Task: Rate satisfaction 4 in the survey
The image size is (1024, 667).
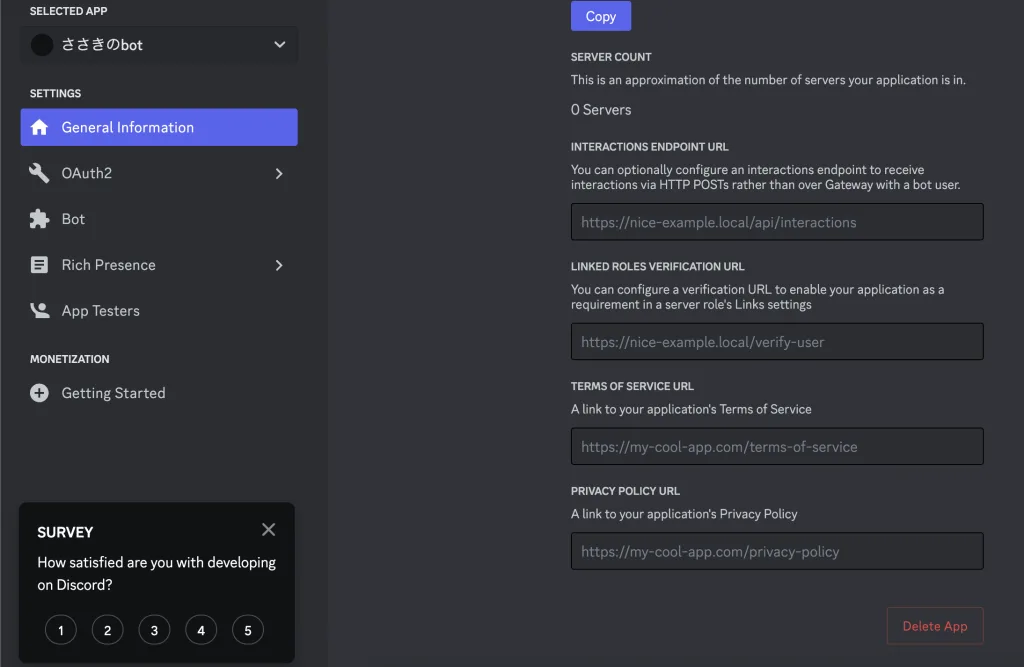Action: coord(201,630)
